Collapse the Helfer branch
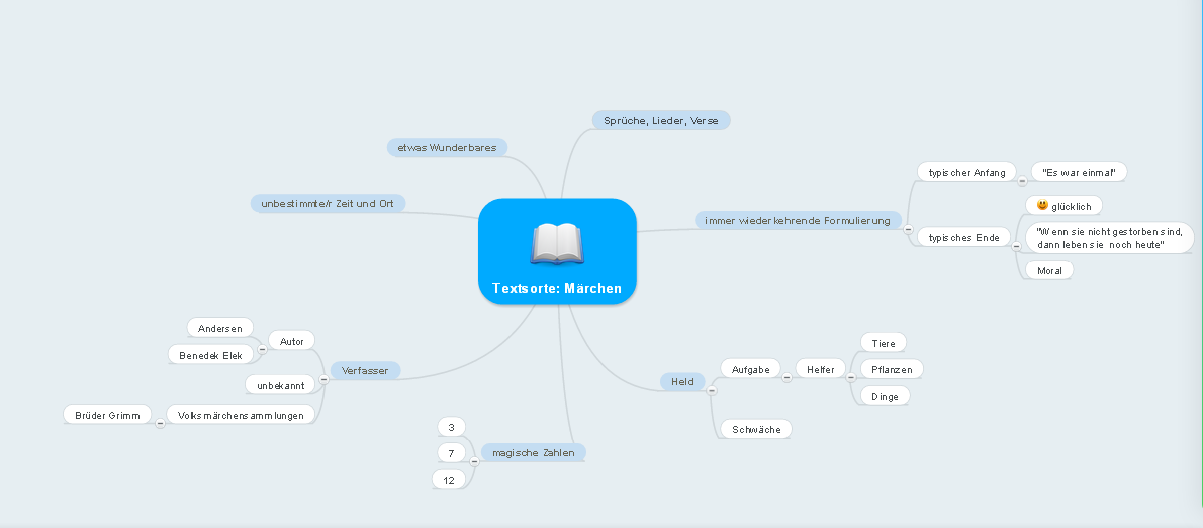Screen dimensions: 1203x528 coord(851,378)
